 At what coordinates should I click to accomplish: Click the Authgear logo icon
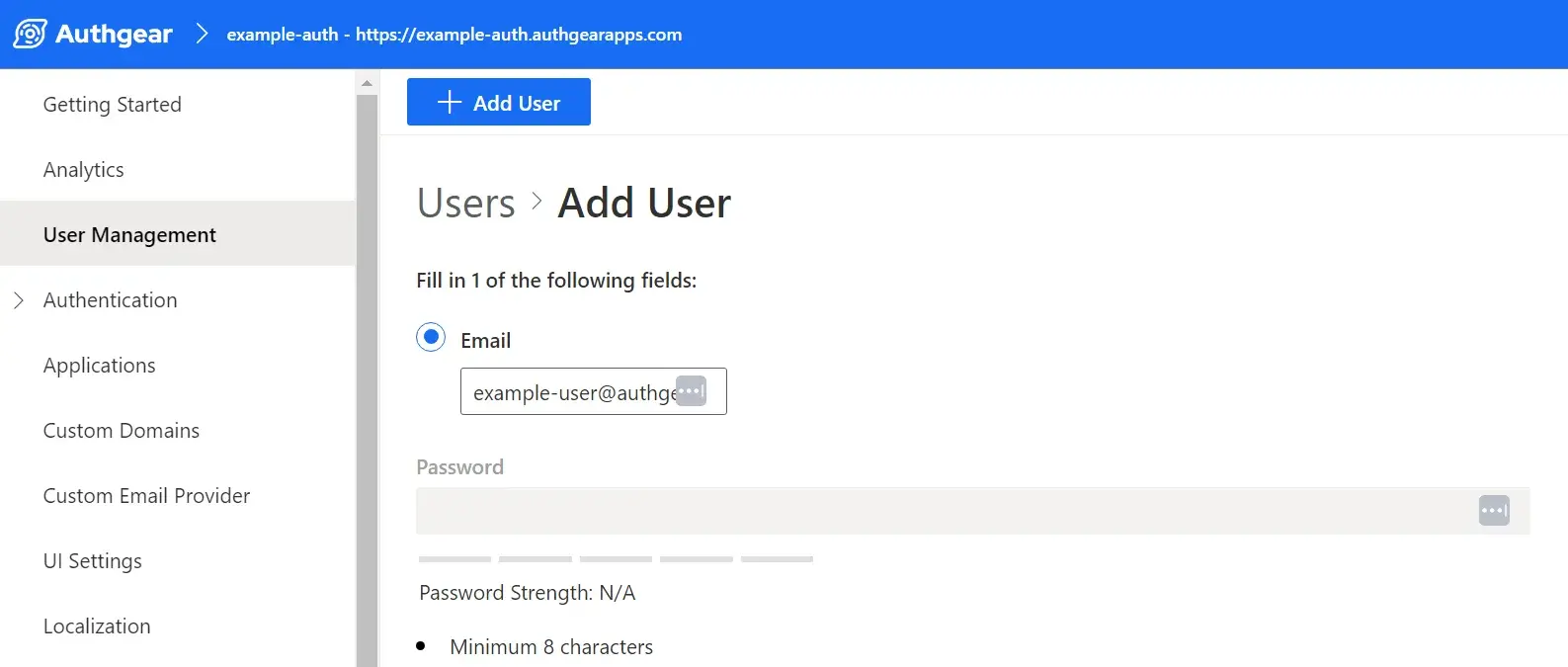click(30, 34)
